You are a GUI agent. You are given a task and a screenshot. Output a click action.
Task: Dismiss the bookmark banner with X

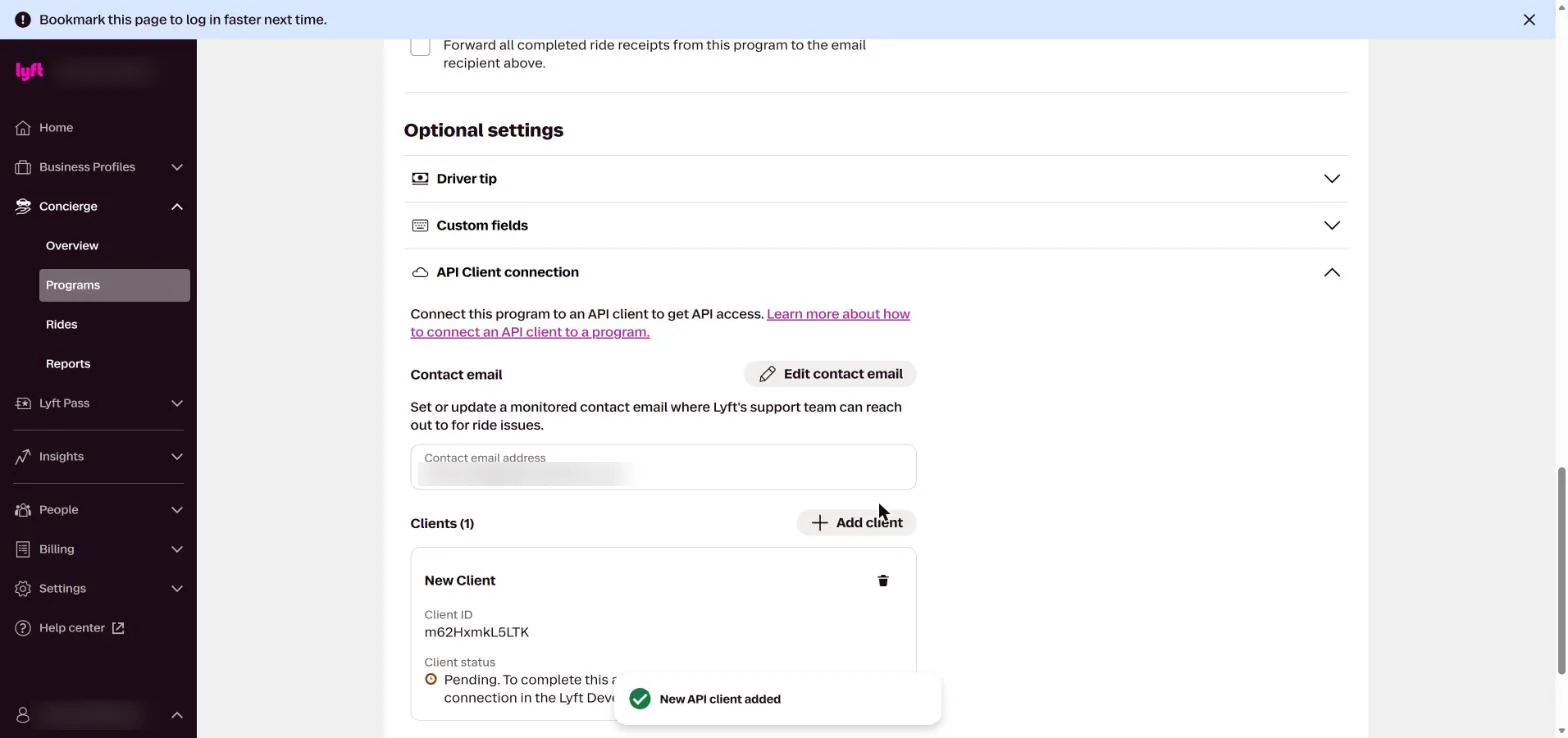[x=1529, y=20]
